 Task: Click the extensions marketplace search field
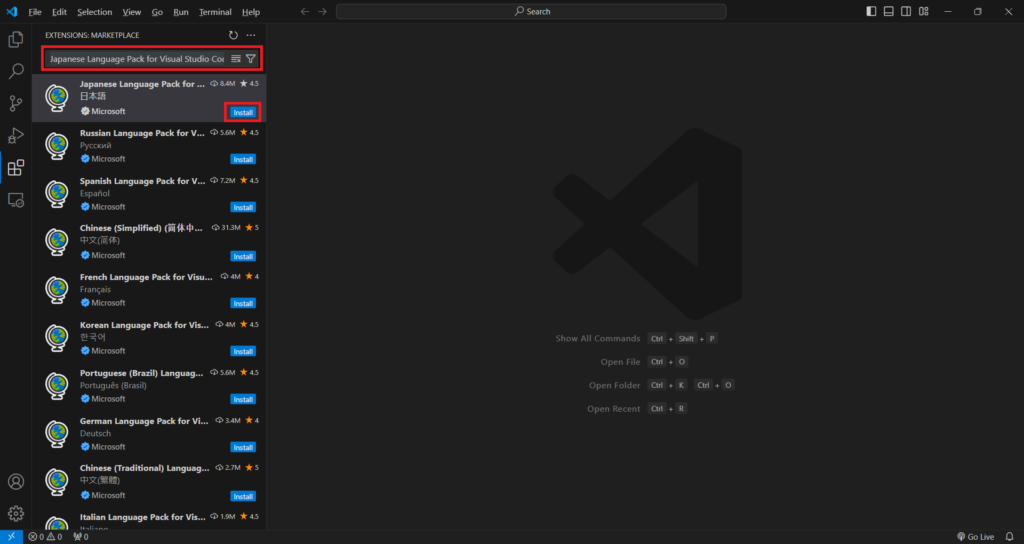coord(135,59)
